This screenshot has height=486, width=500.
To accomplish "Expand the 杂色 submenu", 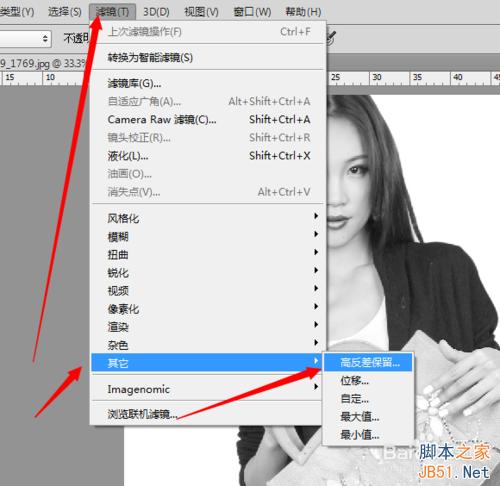I will tap(208, 345).
